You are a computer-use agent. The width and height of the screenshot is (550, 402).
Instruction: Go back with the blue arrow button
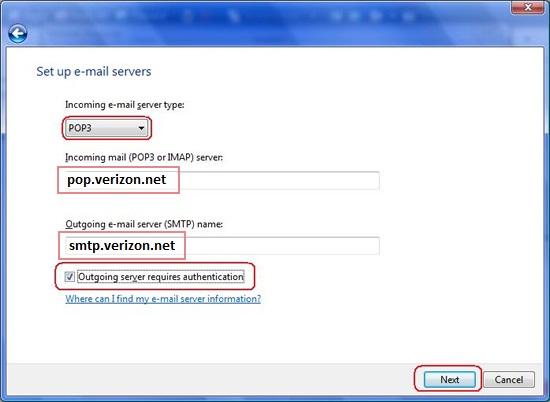[18, 34]
